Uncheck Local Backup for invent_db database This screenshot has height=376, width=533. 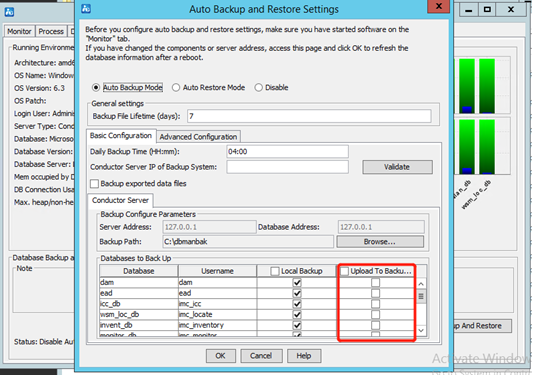coord(297,325)
